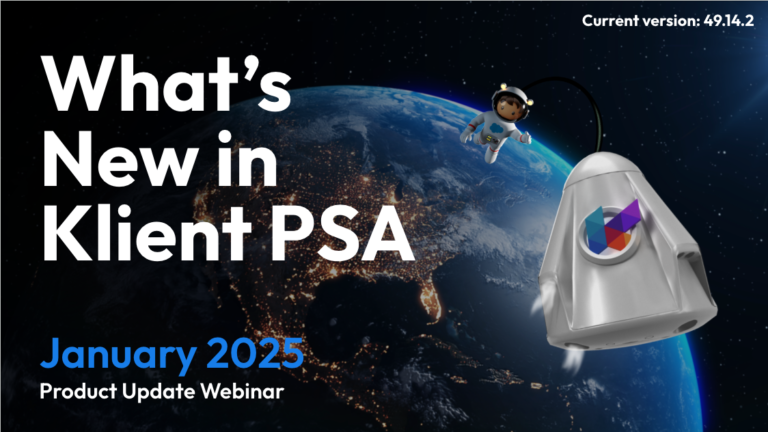Viewport: 768px width, 432px height.
Task: Click the 'What's New in Klient PSA' headline
Action: (228, 158)
